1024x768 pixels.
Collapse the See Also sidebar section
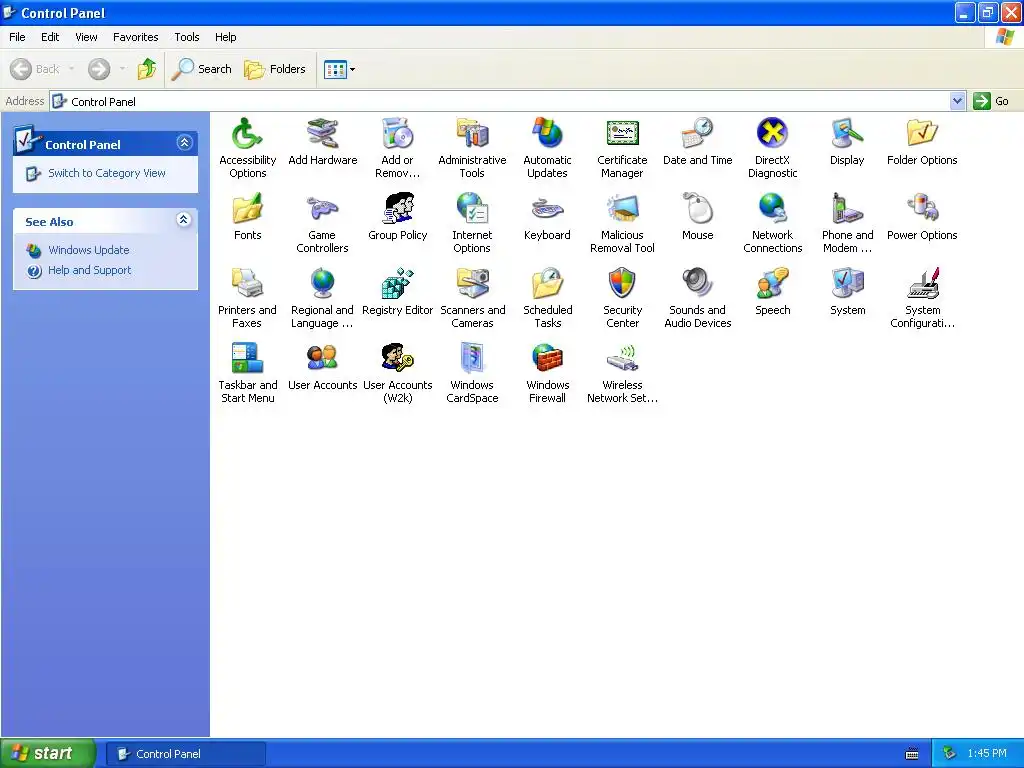click(x=184, y=220)
